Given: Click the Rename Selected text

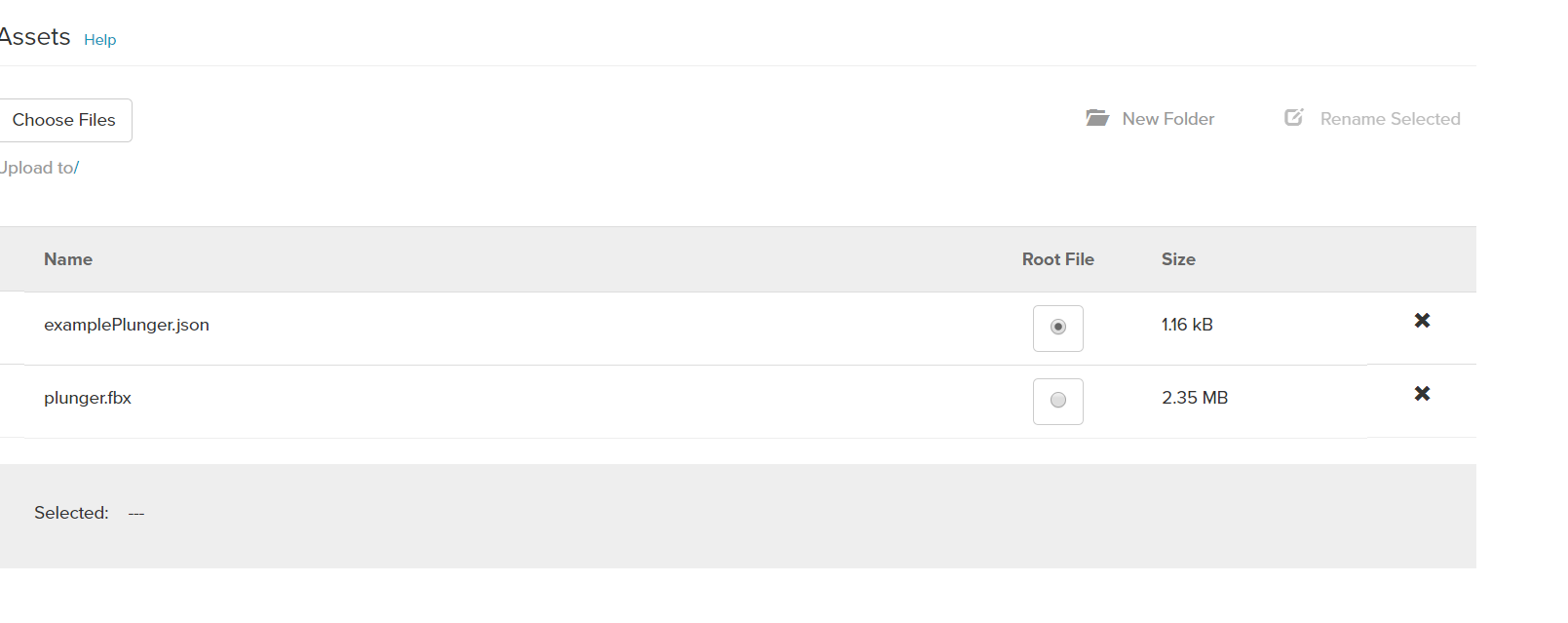Looking at the screenshot, I should click(x=1390, y=119).
